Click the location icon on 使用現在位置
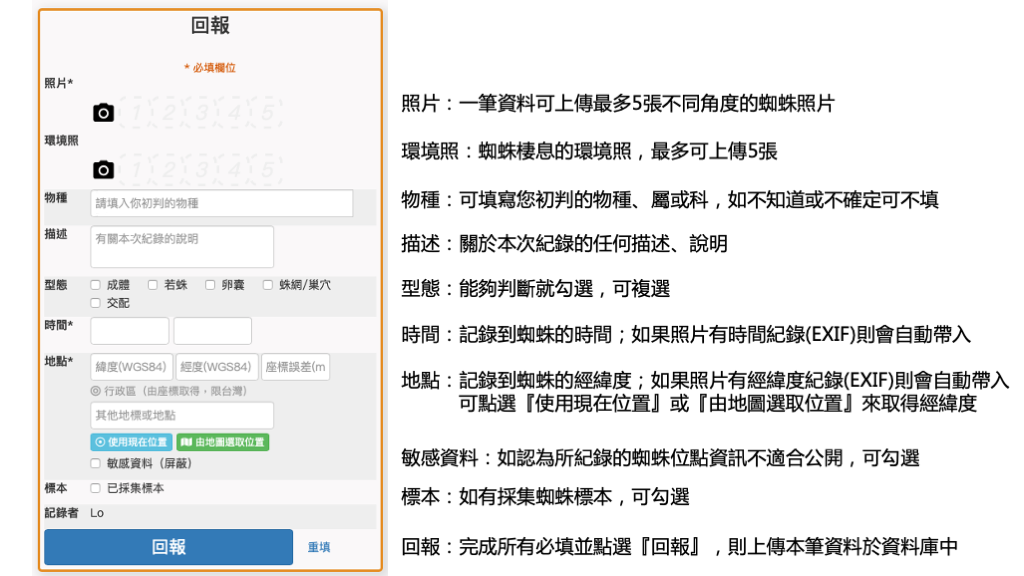Image resolution: width=1024 pixels, height=576 pixels. click(99, 442)
